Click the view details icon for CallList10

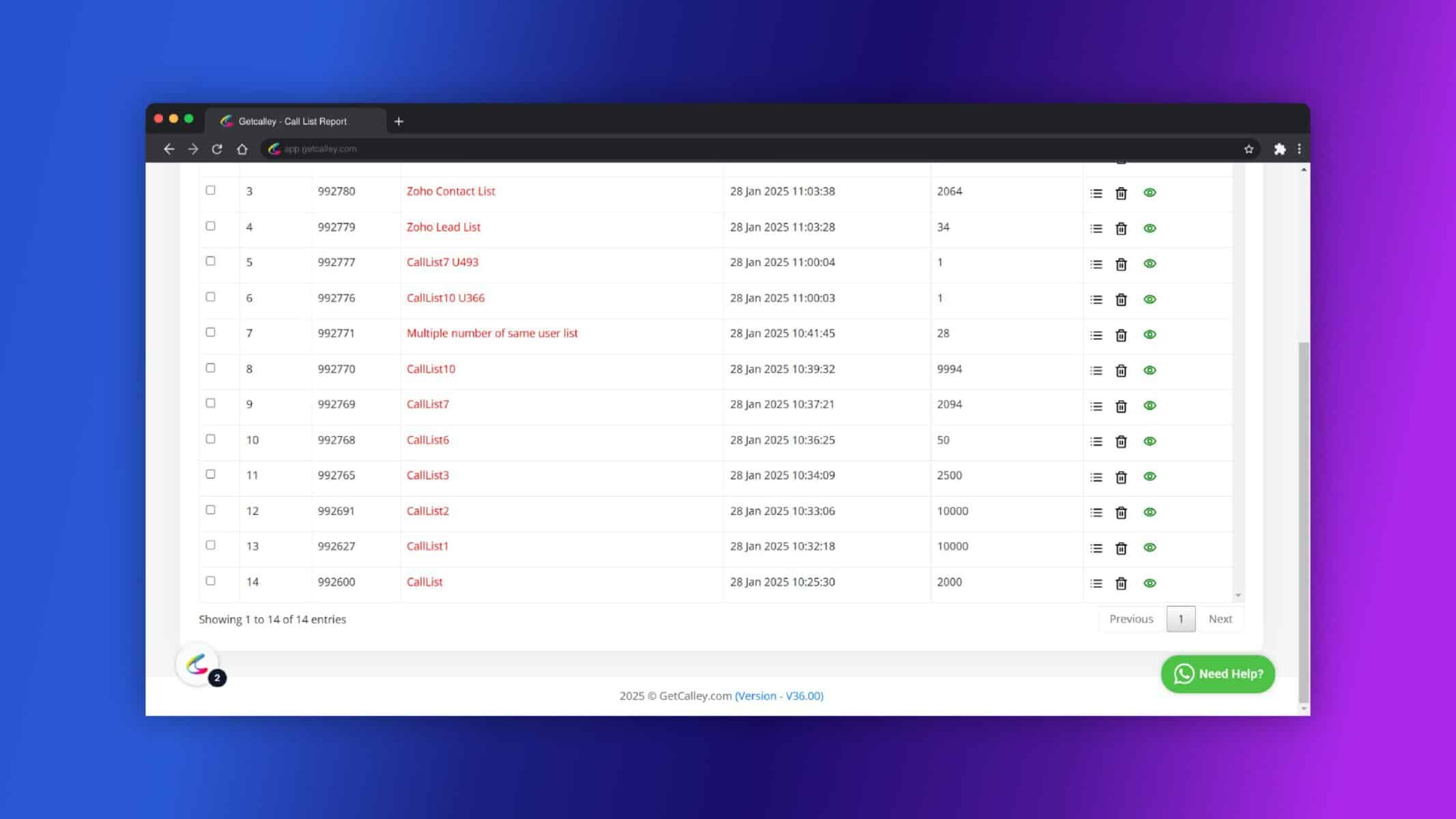tap(1149, 370)
